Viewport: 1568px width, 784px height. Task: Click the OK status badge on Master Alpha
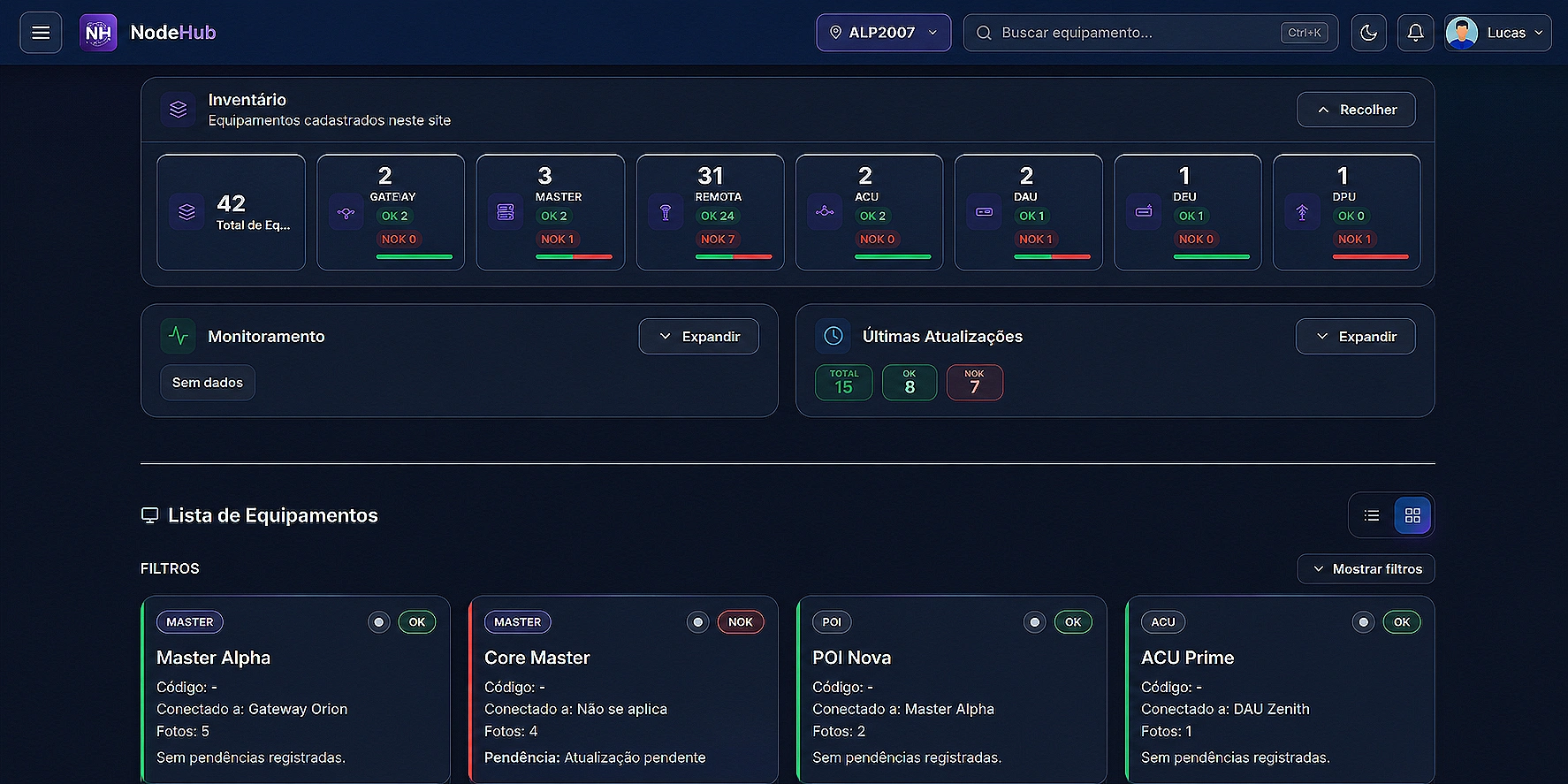417,622
